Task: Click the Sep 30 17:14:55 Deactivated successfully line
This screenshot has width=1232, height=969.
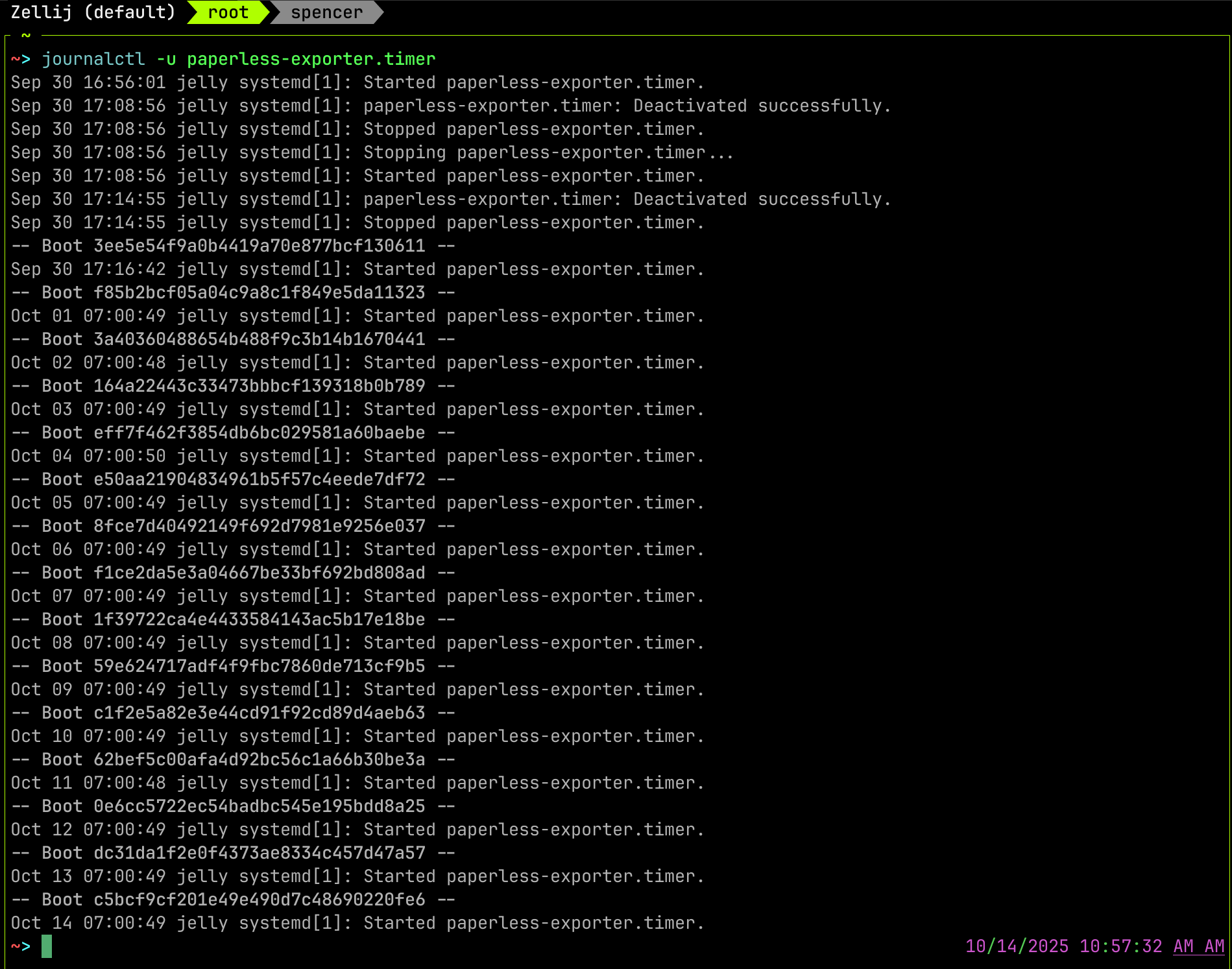Action: tap(451, 199)
